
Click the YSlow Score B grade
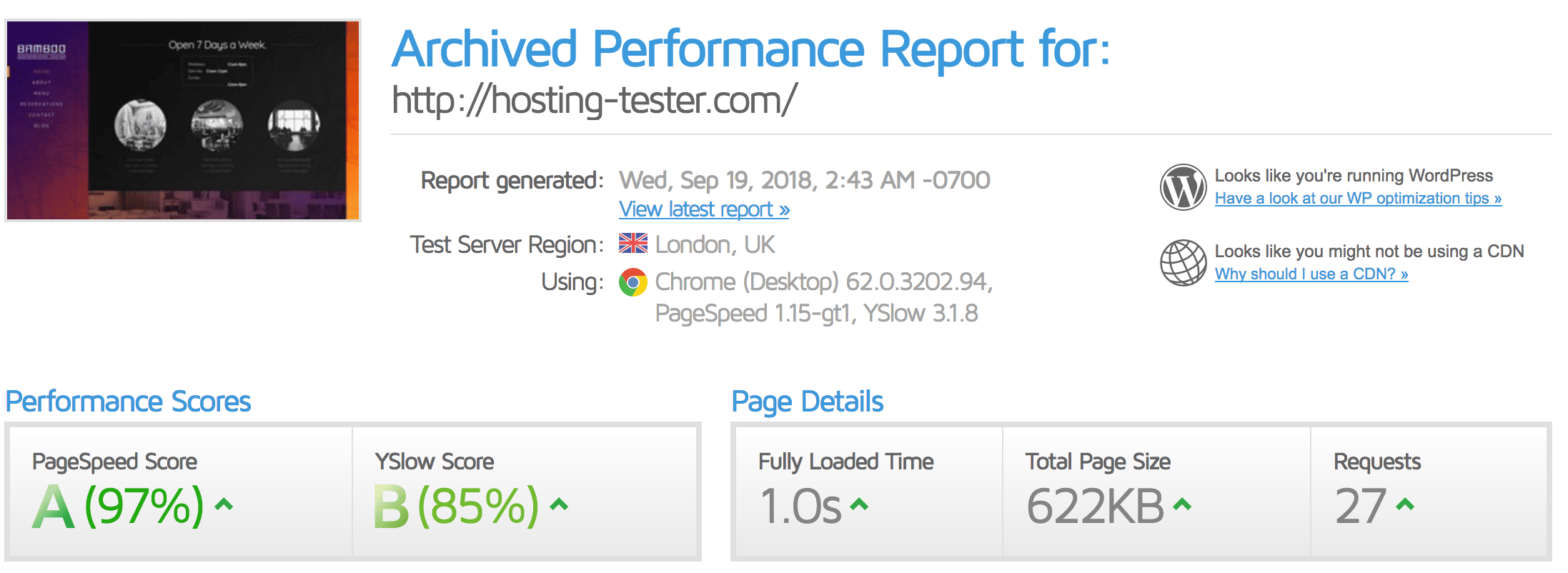click(x=391, y=507)
